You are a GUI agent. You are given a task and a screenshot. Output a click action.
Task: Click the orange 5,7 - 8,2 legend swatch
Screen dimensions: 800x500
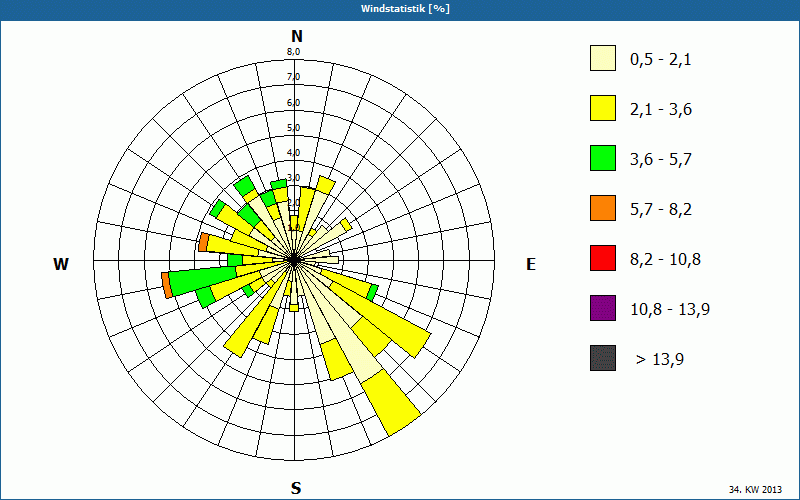point(603,208)
